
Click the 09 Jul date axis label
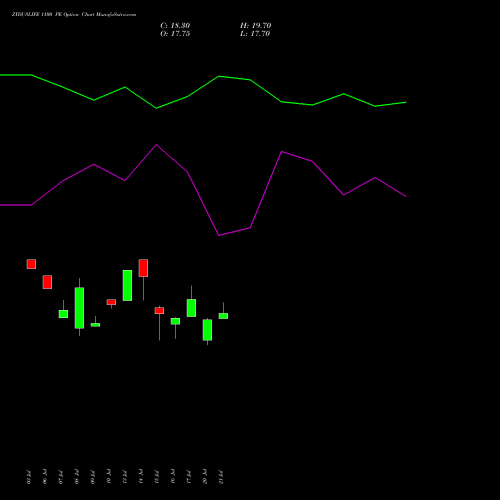[x=93, y=477]
